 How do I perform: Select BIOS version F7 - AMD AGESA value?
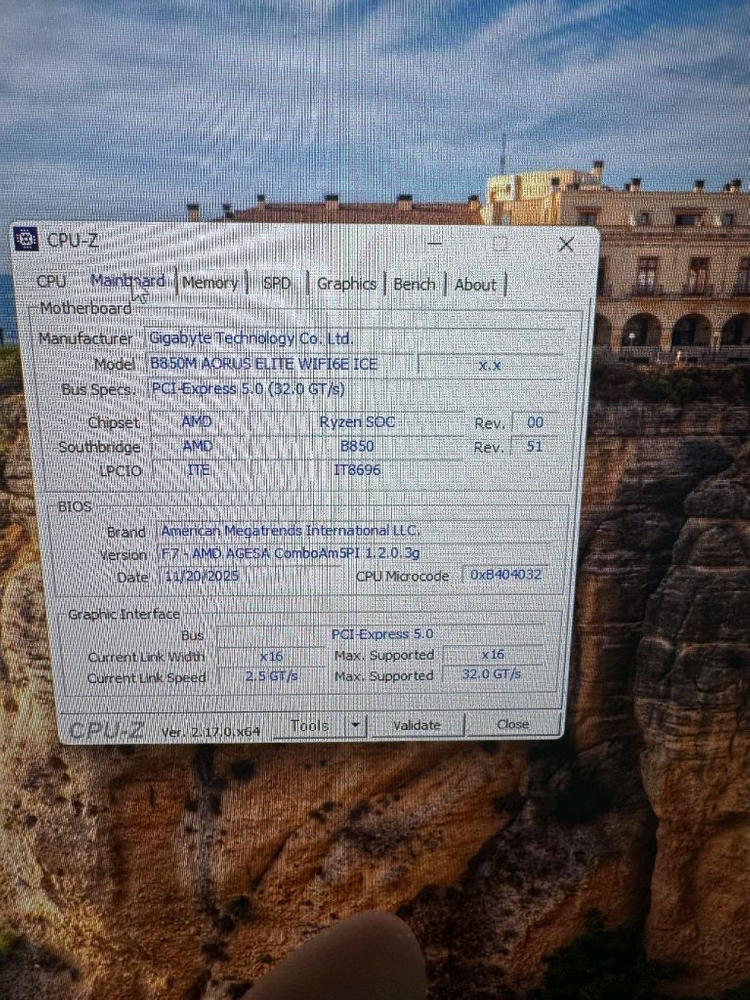pos(355,553)
